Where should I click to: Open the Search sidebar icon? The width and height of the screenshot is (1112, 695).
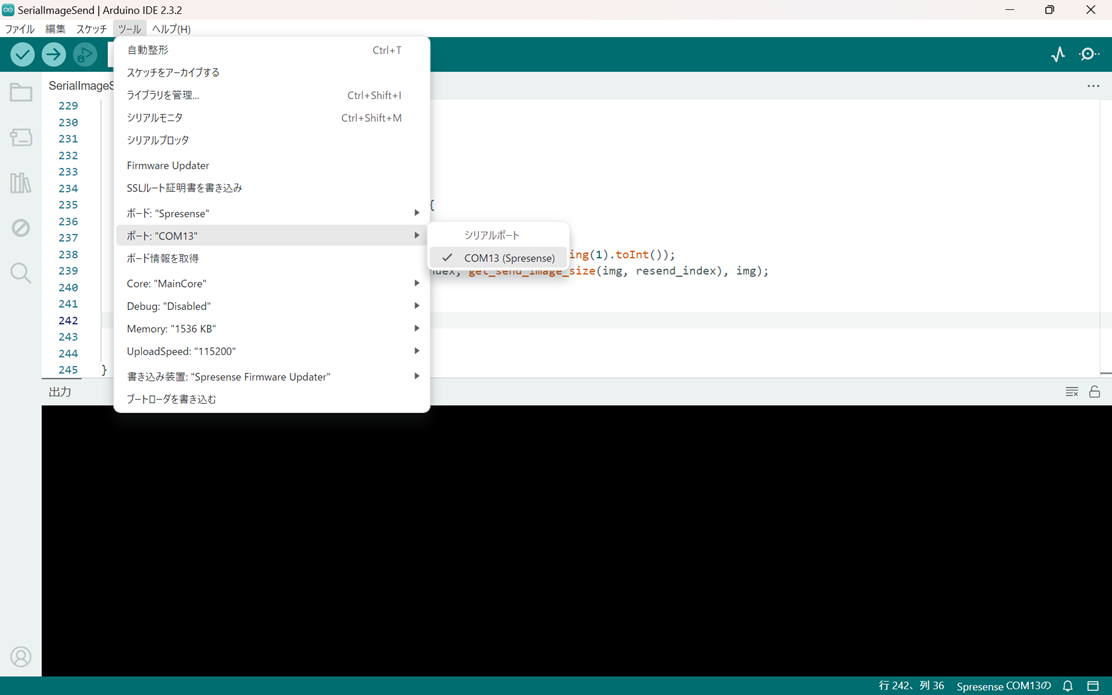pyautogui.click(x=21, y=273)
